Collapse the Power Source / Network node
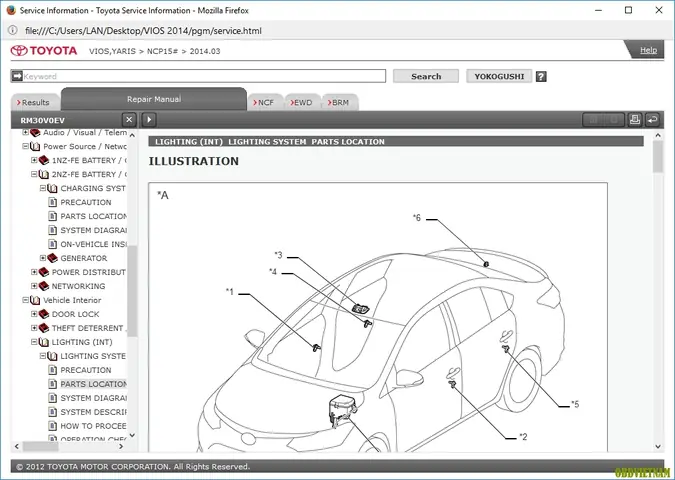 25,146
